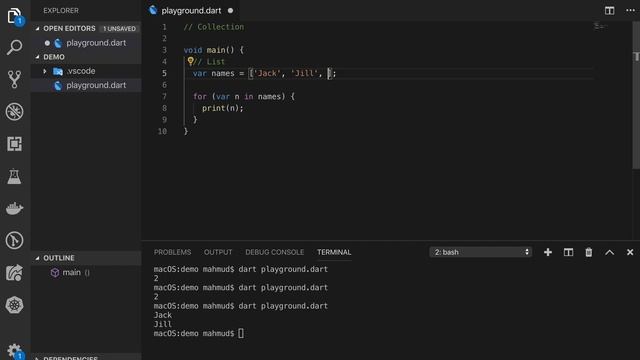Open the activity bar icon above Kubernetes wheel
Image resolution: width=640 pixels, height=360 pixels.
point(14,273)
